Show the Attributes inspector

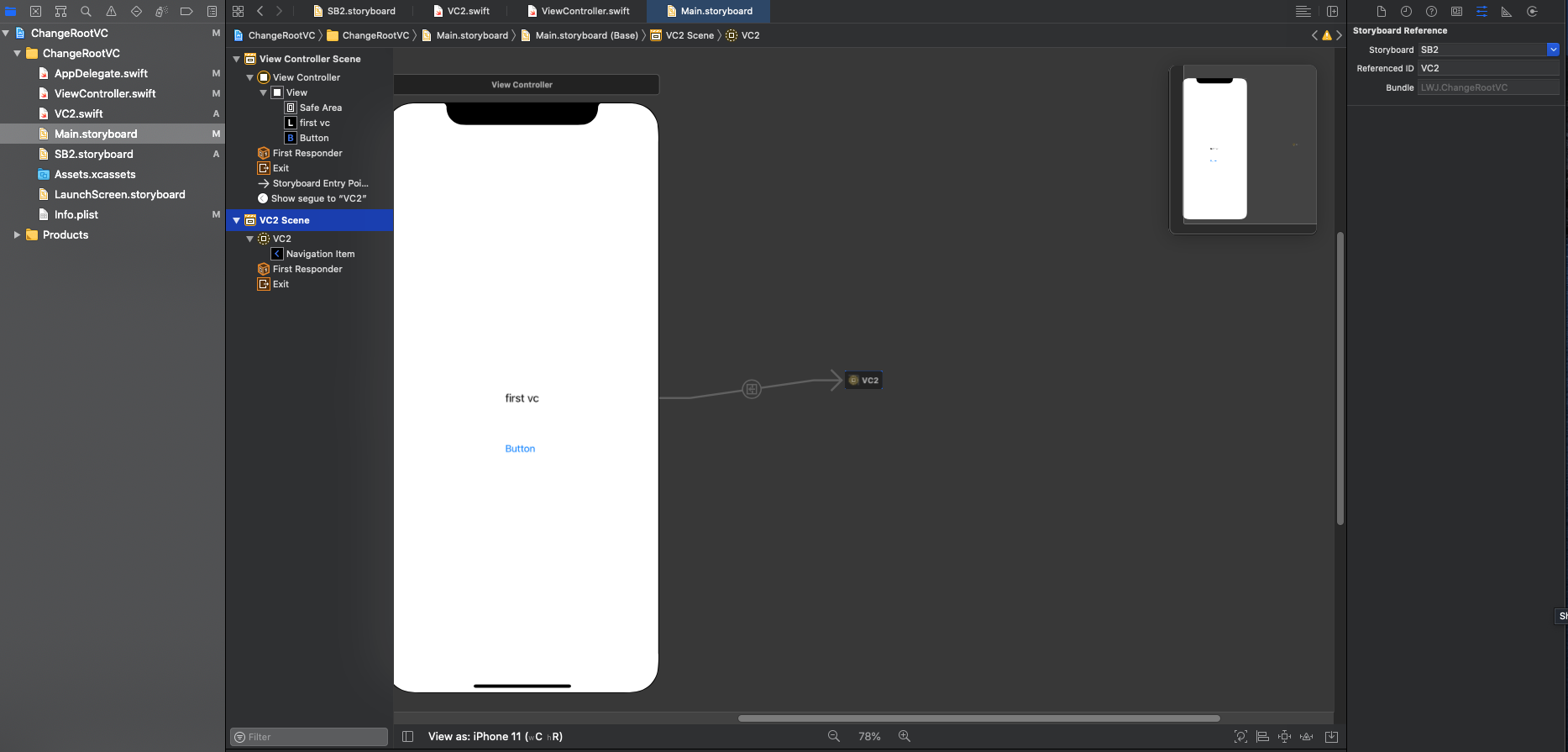click(1481, 11)
